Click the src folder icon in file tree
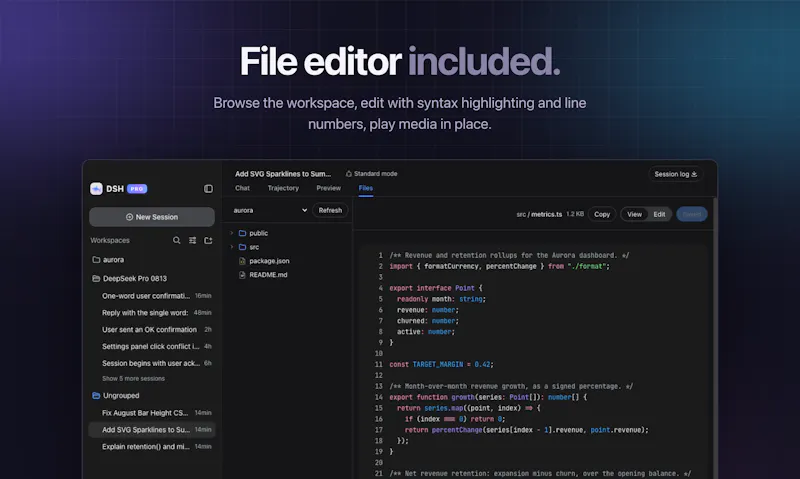Screen dimensions: 800x479 tap(242, 247)
